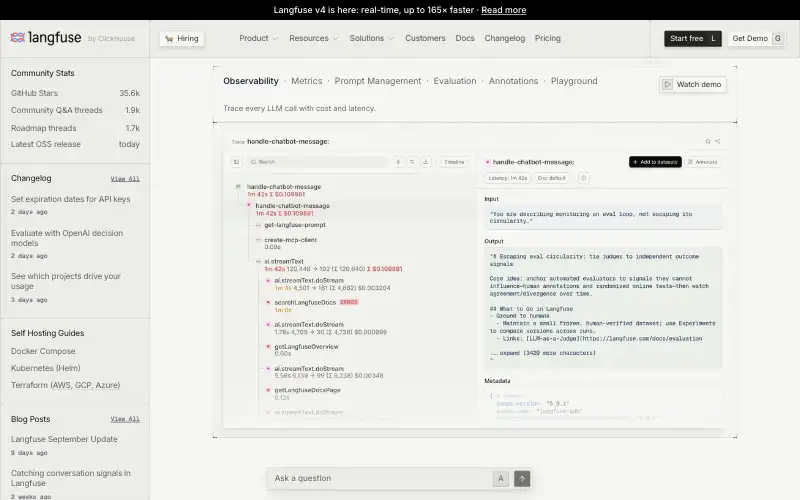Open the Docker Compose guide
800x500 pixels.
(43, 351)
